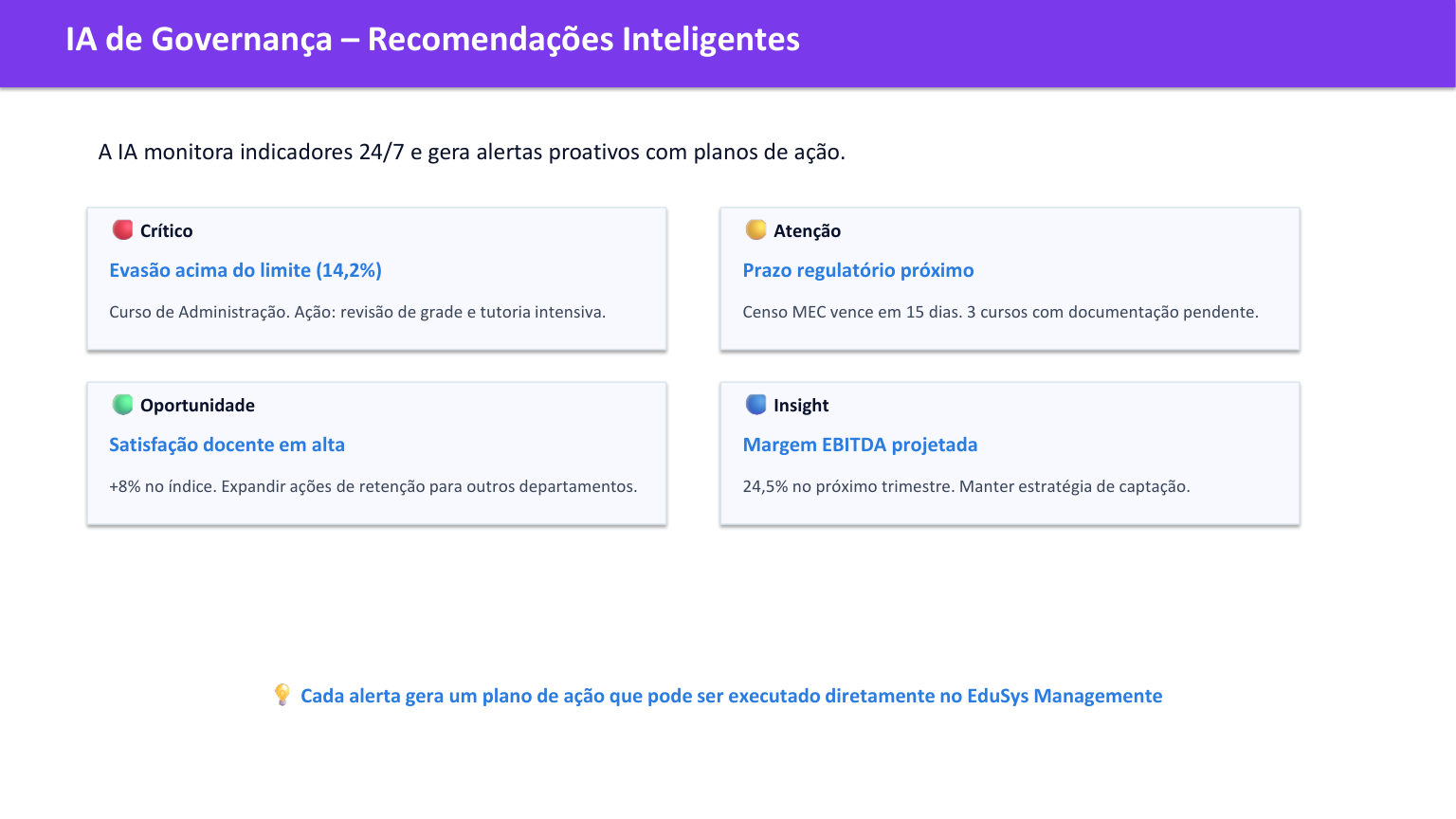The width and height of the screenshot is (1456, 819).
Task: Open the 'Evasão acima do limite (14,2%)' alert
Action: point(246,270)
